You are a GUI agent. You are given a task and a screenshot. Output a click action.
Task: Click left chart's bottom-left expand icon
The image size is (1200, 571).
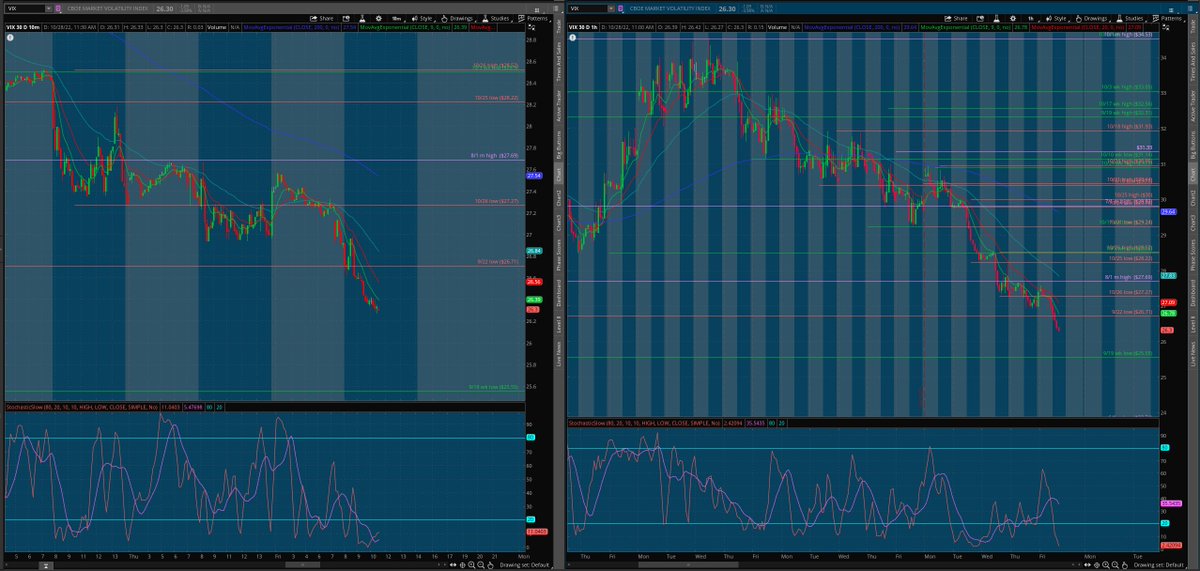coord(46,565)
